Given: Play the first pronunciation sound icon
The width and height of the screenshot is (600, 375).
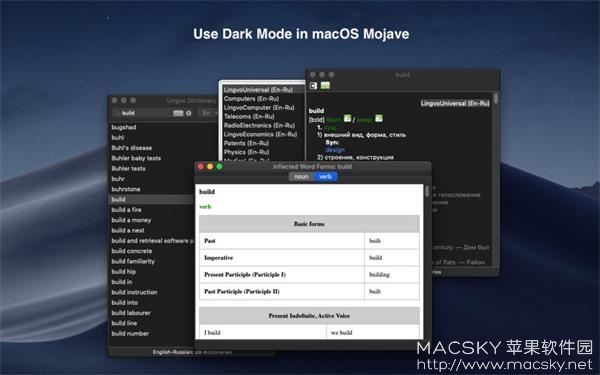Looking at the screenshot, I should point(347,119).
